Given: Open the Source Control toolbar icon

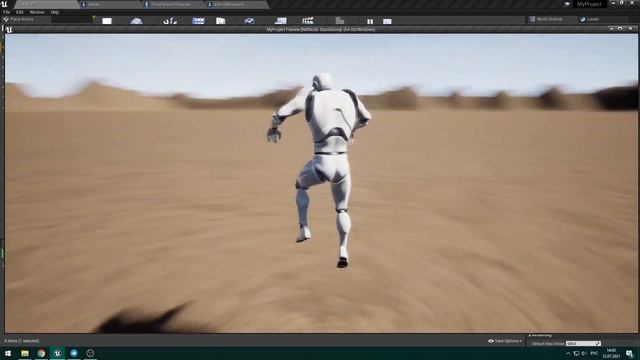Looking at the screenshot, I should click(x=136, y=21).
